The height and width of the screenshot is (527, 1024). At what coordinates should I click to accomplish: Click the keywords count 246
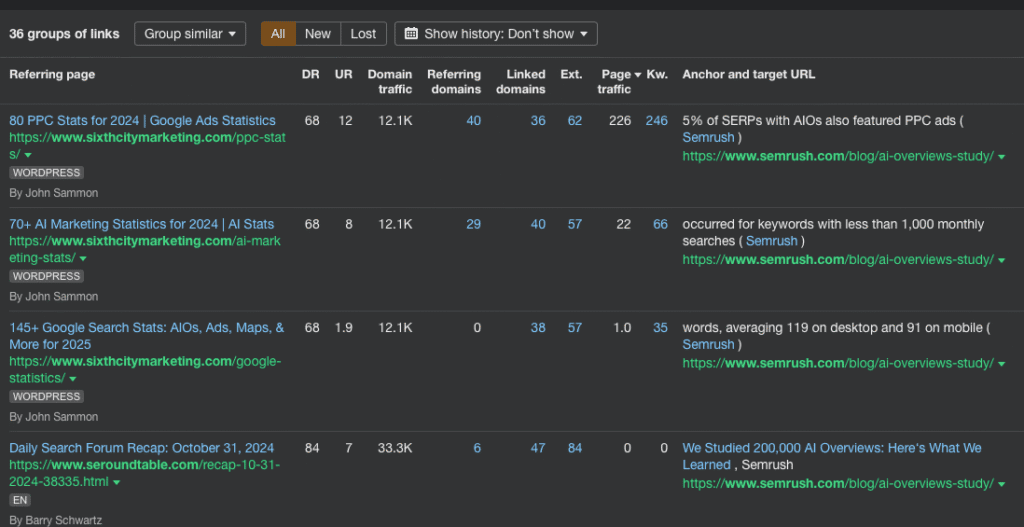tap(656, 121)
